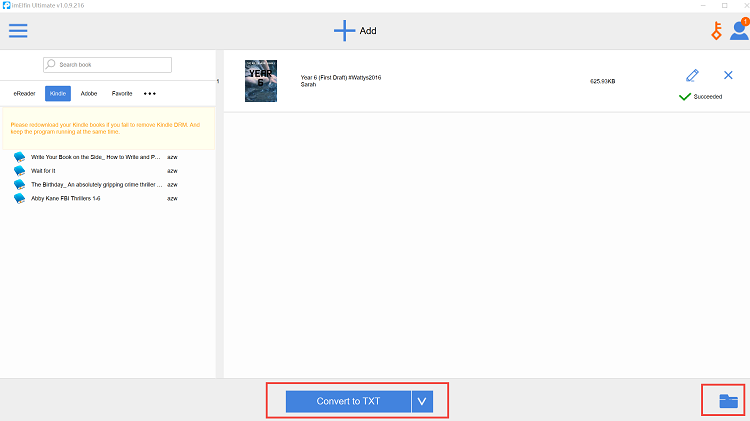Open the hamburger menu
Screen dimensions: 750x421
click(x=18, y=30)
